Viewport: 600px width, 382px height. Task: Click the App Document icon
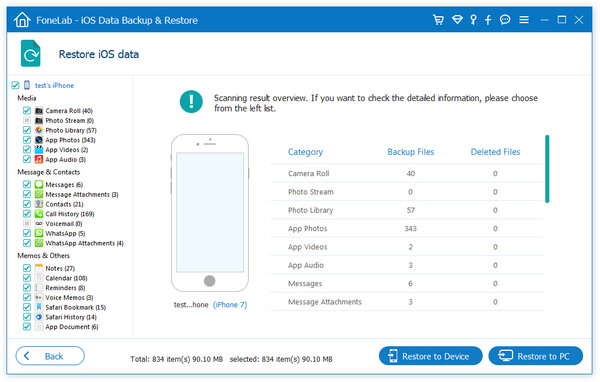[x=39, y=326]
